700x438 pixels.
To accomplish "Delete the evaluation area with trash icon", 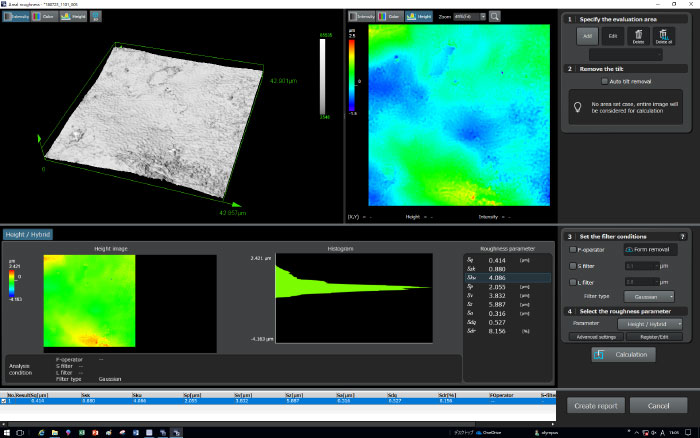I will [x=638, y=36].
